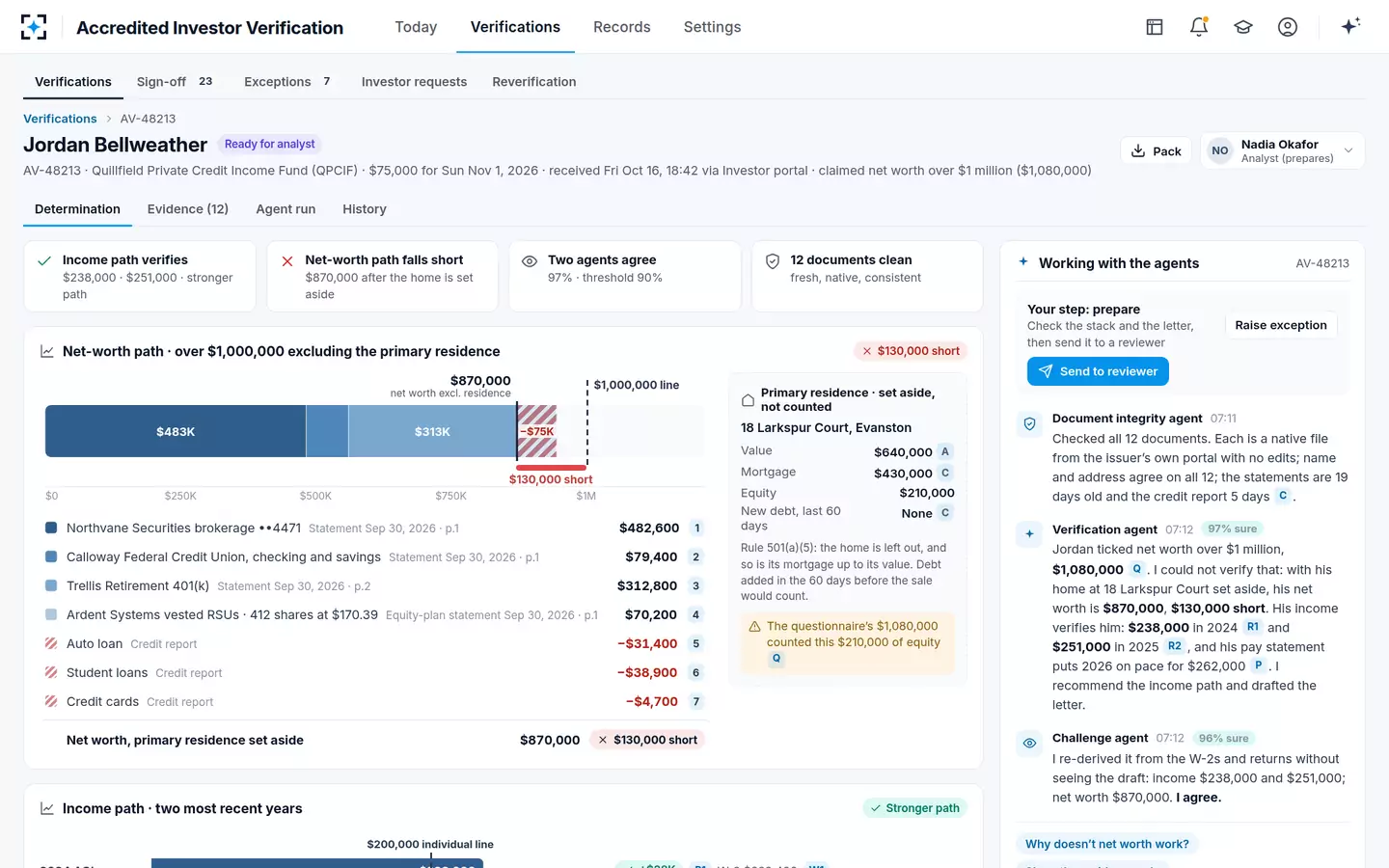
Task: Open Q badge in questionnaire warning box
Action: pos(776,659)
